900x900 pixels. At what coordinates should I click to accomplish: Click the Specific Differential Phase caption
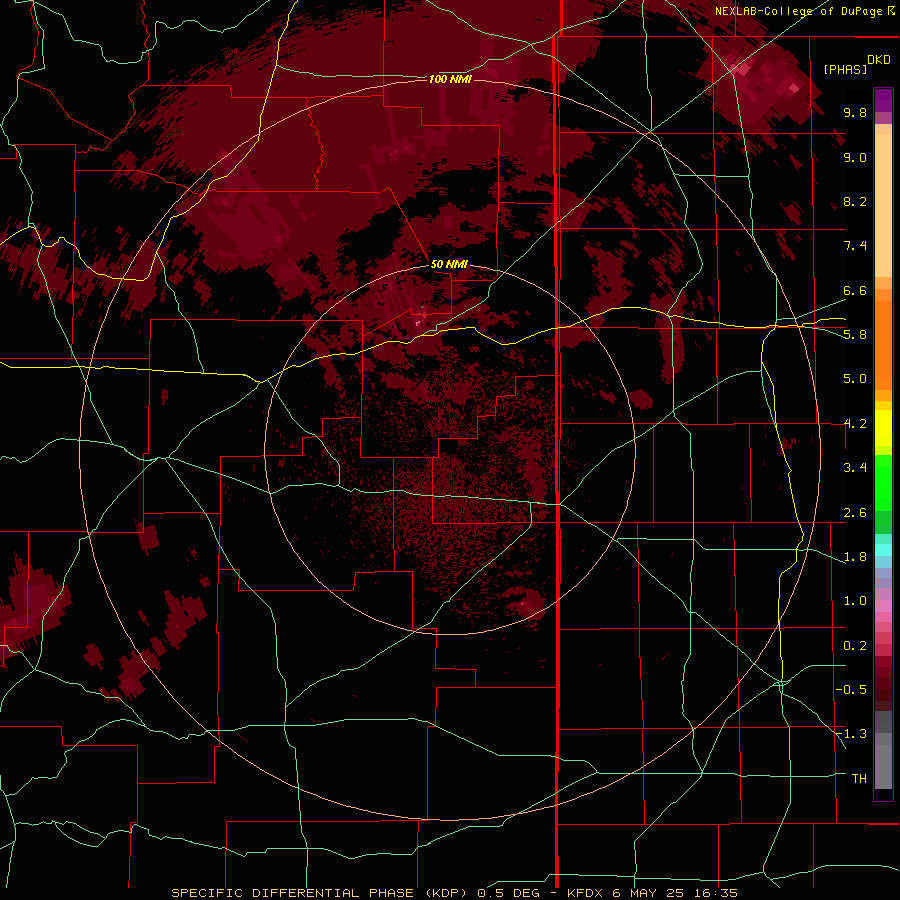[455, 893]
